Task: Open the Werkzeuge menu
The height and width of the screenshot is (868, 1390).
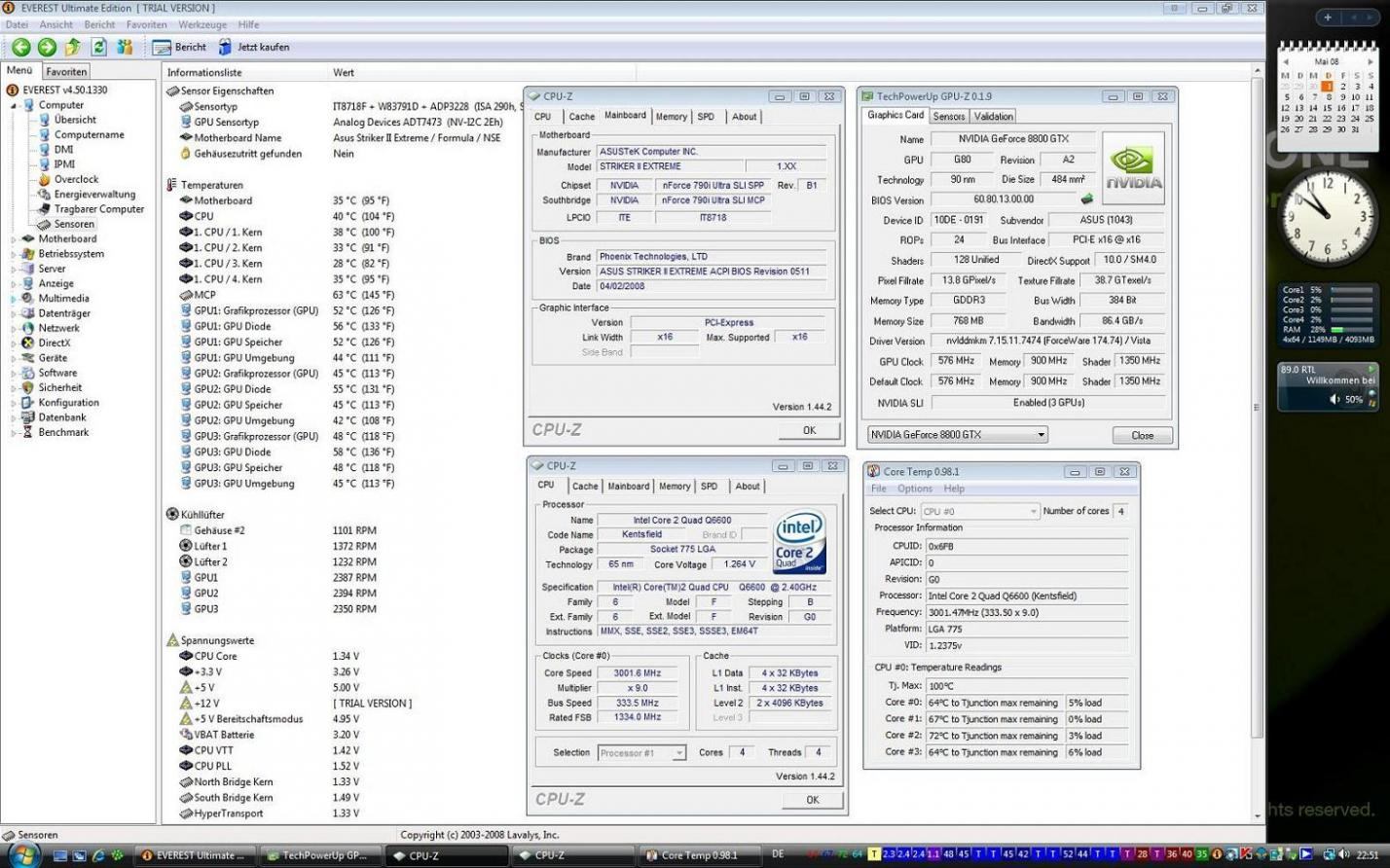Action: coord(202,24)
